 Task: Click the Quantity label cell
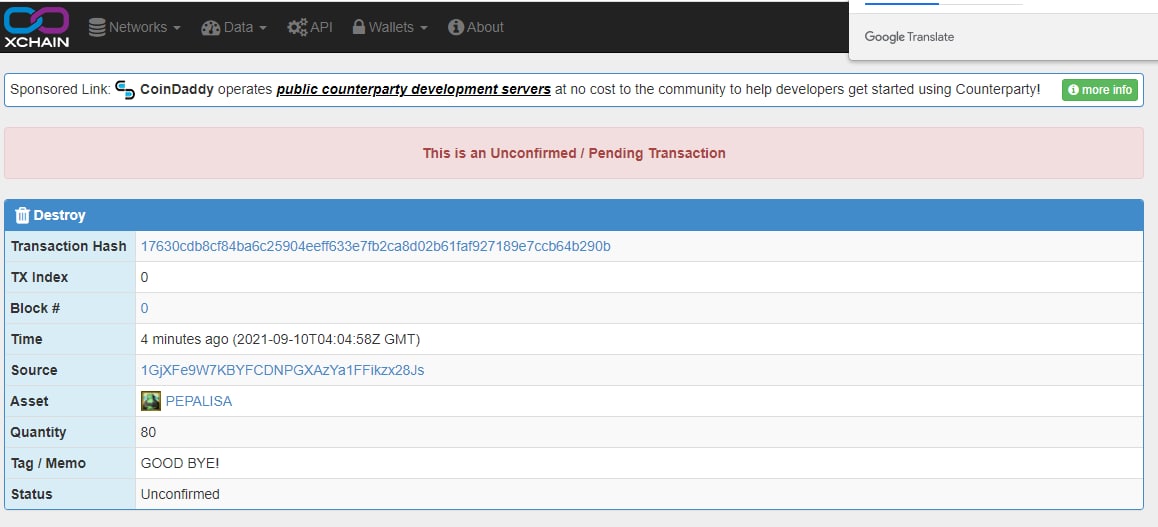click(70, 432)
